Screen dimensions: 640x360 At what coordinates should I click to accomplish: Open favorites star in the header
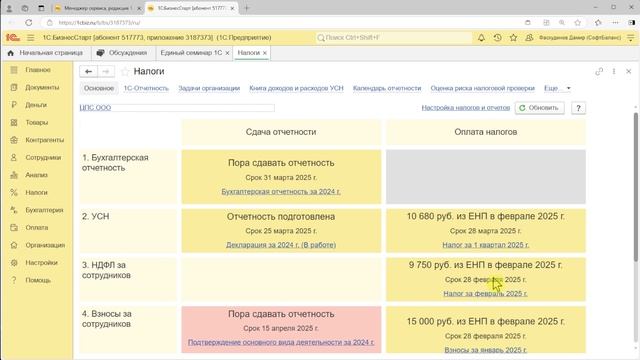pos(513,38)
